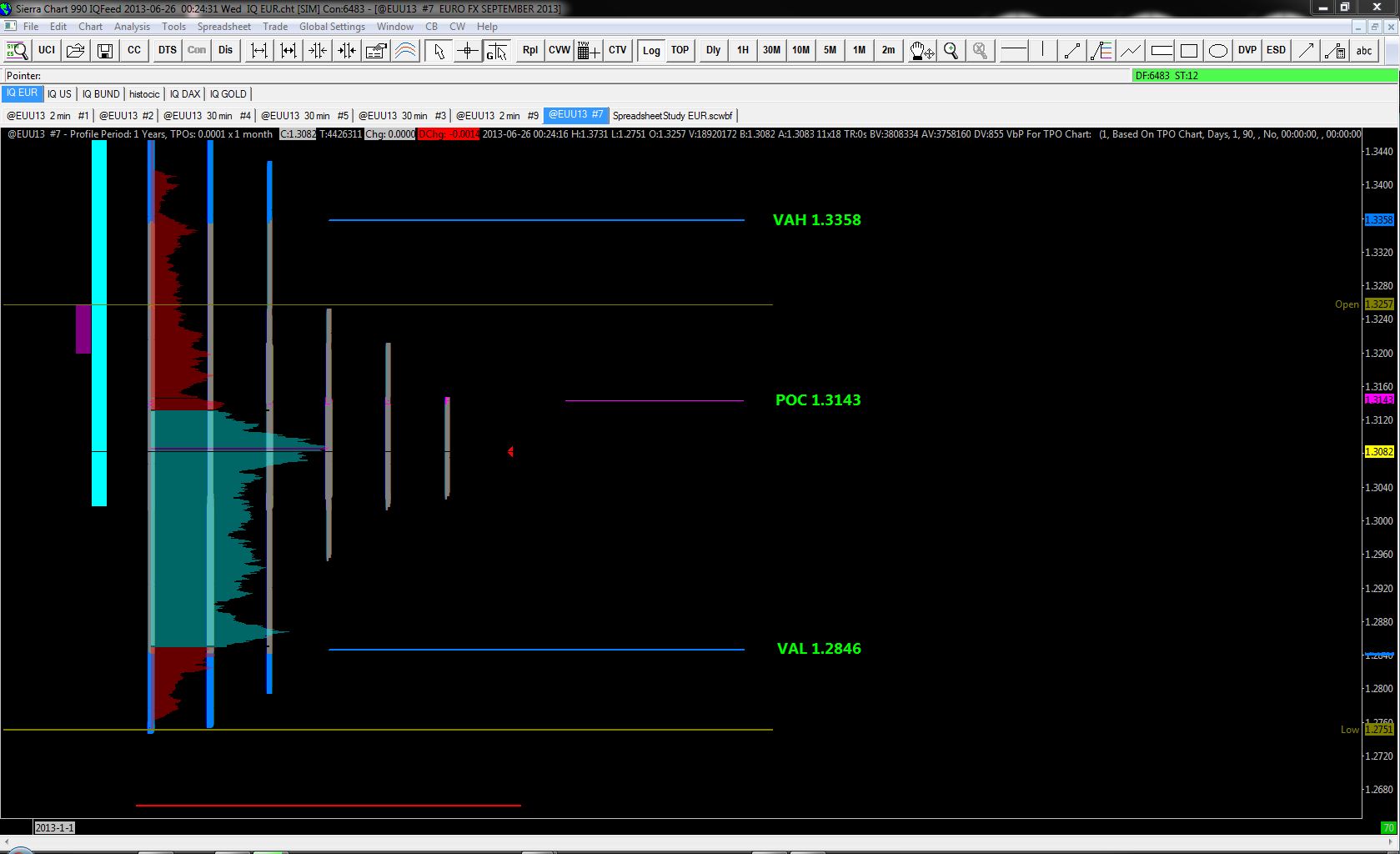Click the VAL 1.2846 chart label
The image size is (1400, 854).
(819, 649)
